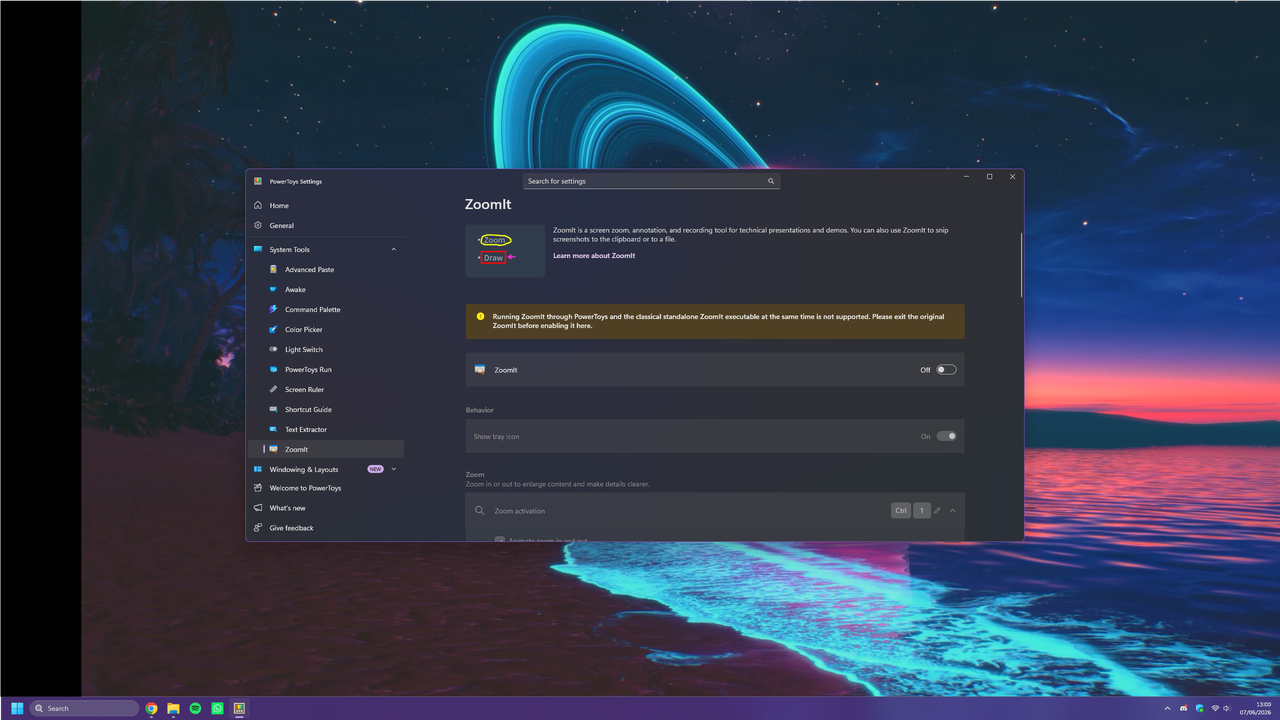Enable the ZoomIt toggle switch
1280x720 pixels.
(x=946, y=370)
